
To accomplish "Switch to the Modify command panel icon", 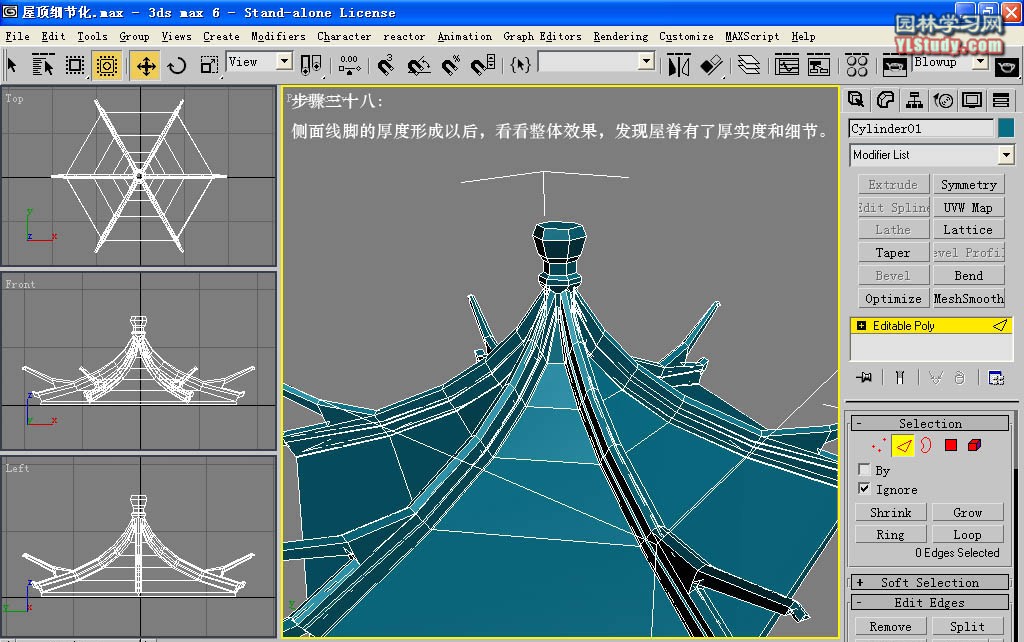I will click(885, 100).
